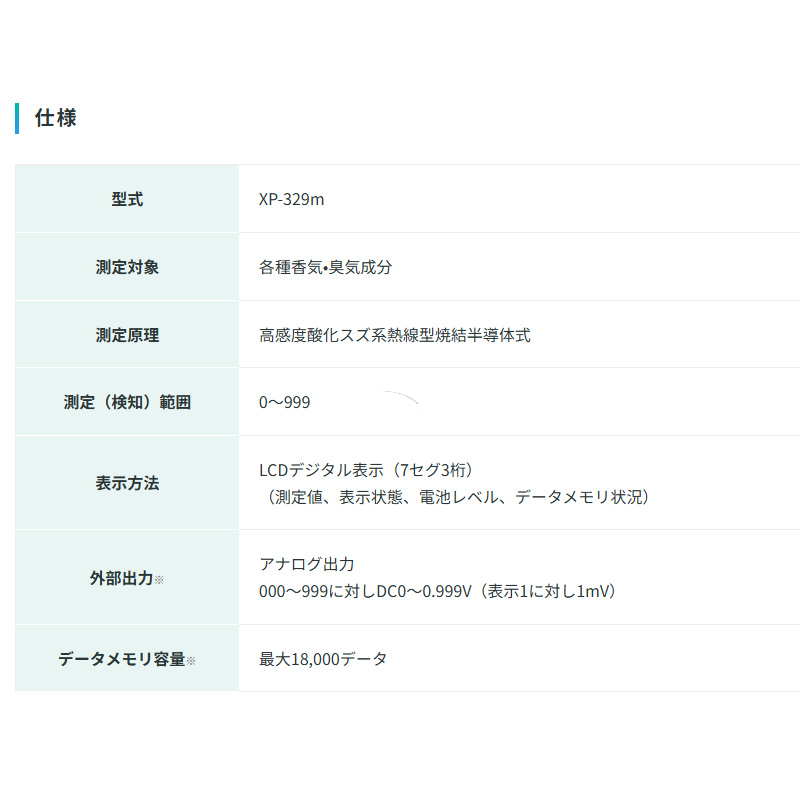
Task: Select the 外部出力 label text
Action: 121,578
